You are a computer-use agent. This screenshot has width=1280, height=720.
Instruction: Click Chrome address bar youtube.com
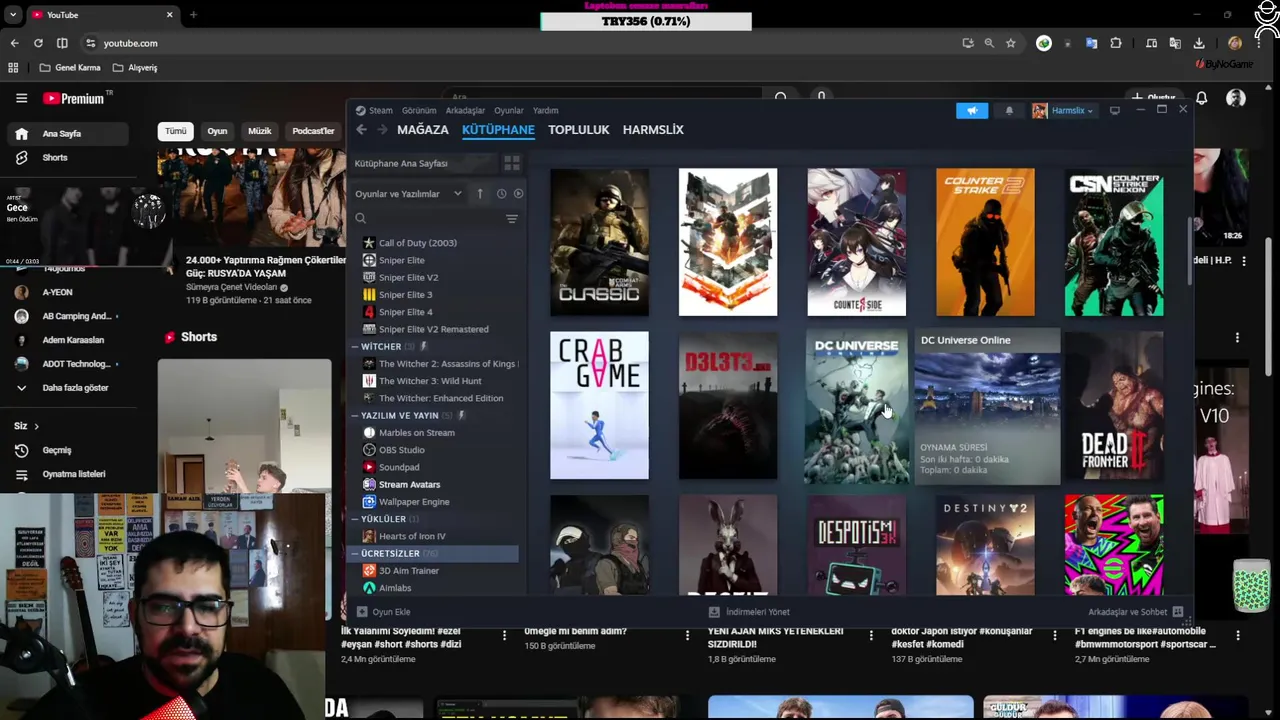pos(130,43)
